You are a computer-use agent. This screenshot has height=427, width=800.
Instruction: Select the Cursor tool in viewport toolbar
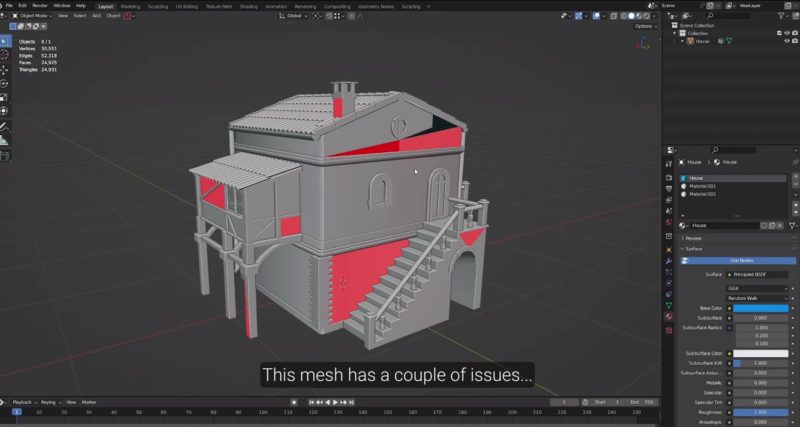tap(4, 55)
